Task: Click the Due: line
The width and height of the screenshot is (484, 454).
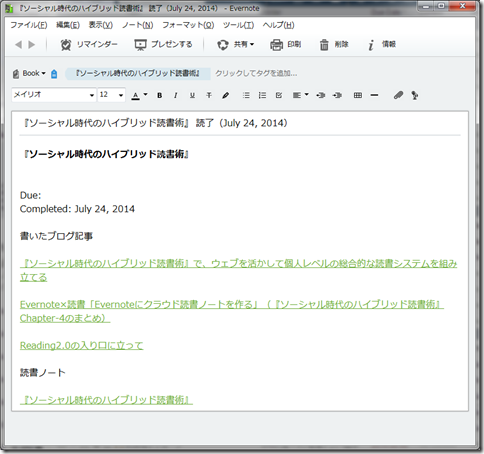Action: coord(30,195)
